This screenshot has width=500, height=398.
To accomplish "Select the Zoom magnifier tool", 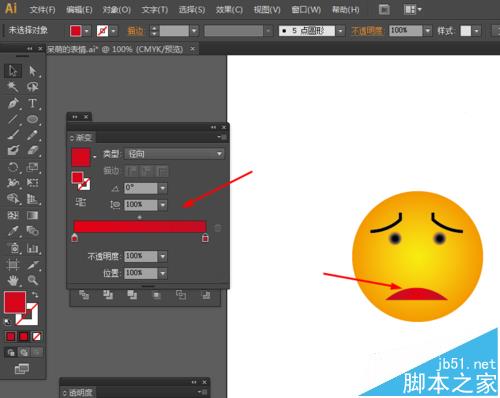I will [x=32, y=280].
